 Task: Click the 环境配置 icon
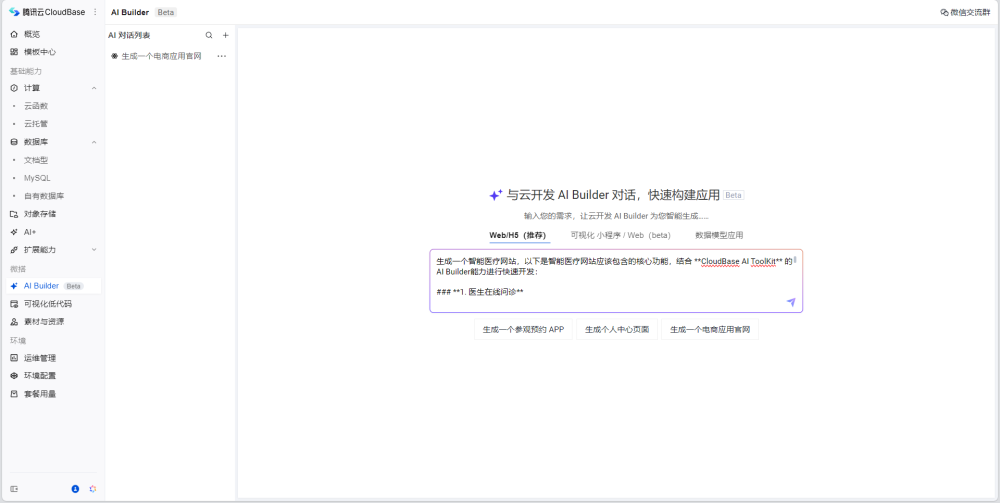pos(14,376)
